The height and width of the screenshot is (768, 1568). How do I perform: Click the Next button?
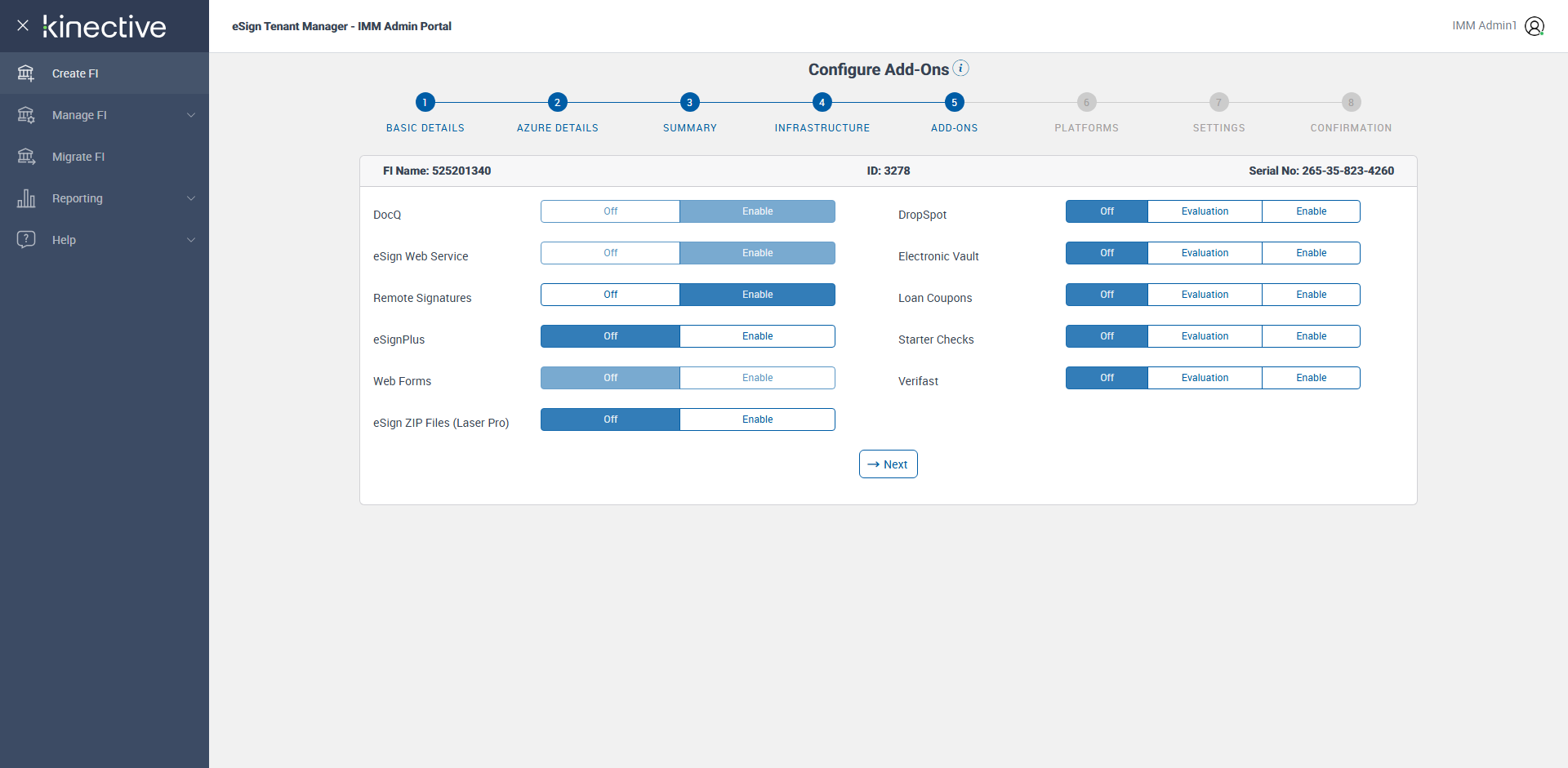889,464
